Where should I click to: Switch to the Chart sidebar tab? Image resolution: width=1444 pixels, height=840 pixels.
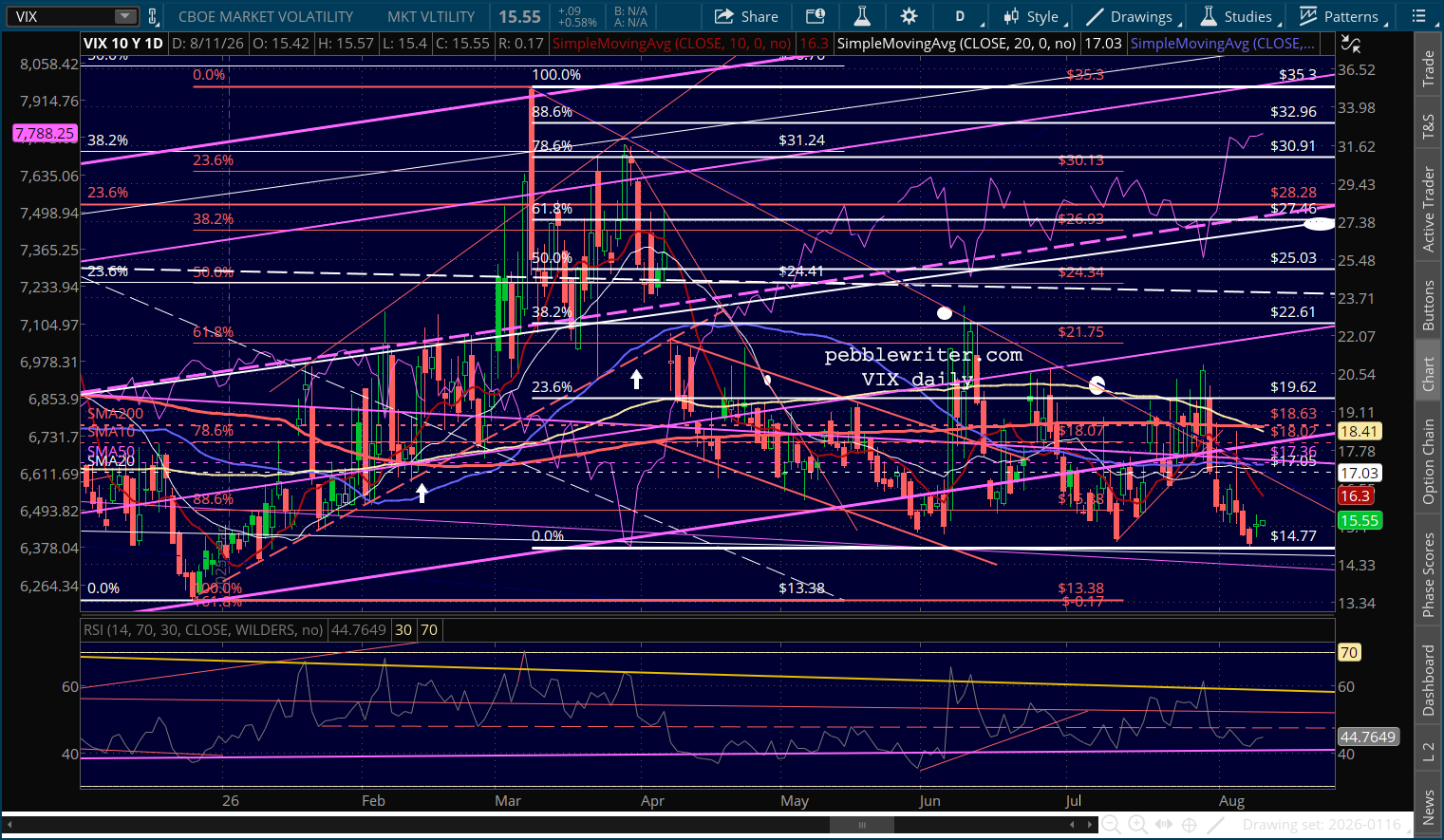point(1428,374)
